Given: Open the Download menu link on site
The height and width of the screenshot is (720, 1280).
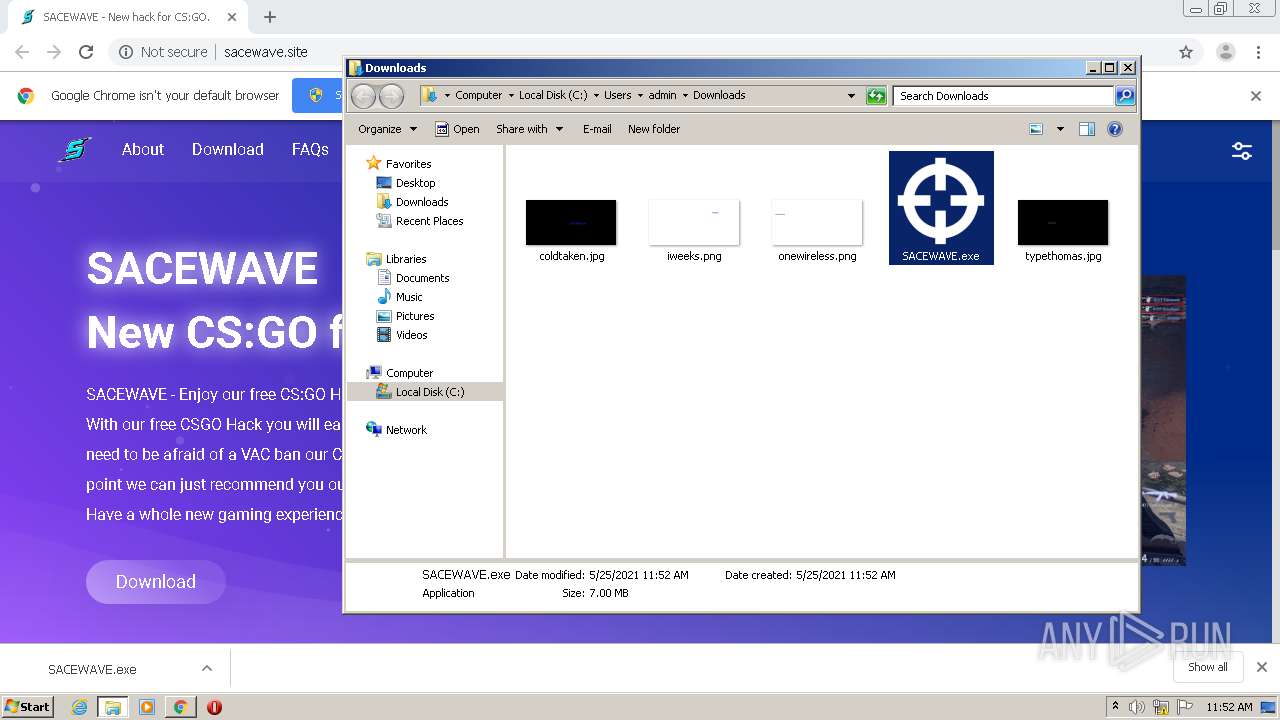Looking at the screenshot, I should coord(228,149).
